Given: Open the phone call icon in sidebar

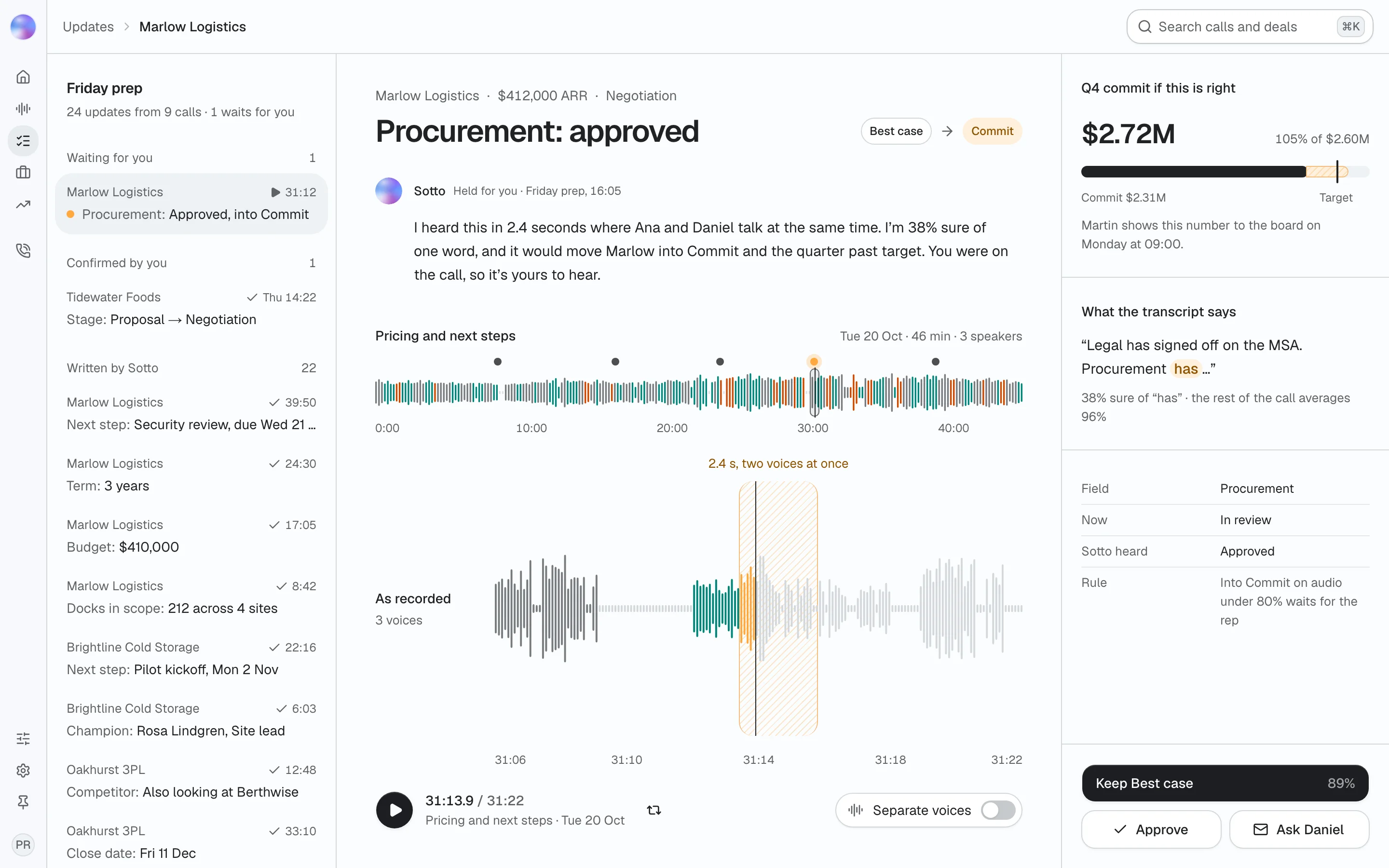Looking at the screenshot, I should click(23, 250).
